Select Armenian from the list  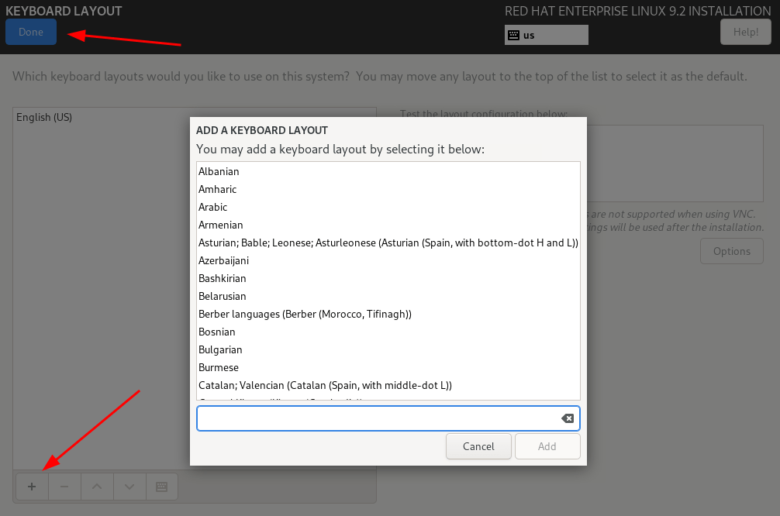388,225
